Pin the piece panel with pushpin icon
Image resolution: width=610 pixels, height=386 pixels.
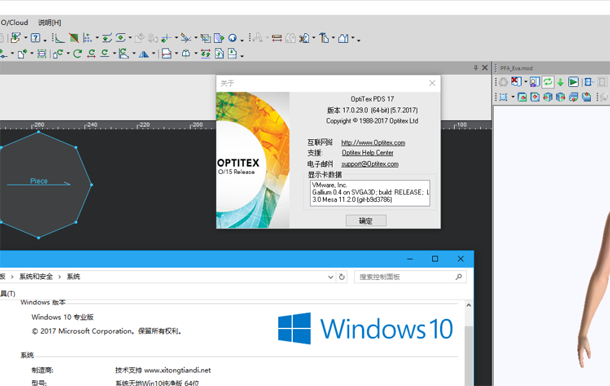coord(475,68)
